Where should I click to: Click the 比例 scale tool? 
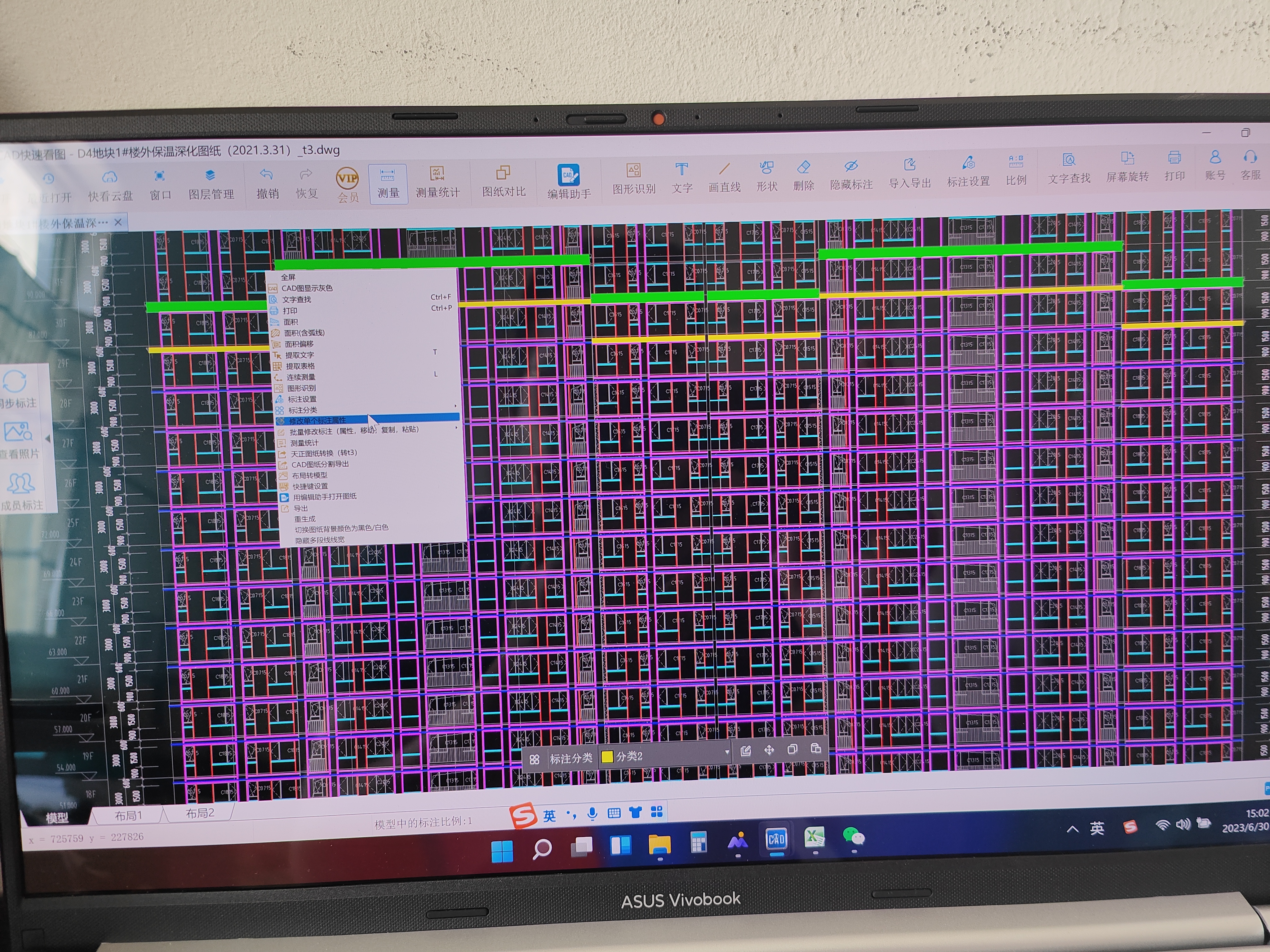click(1016, 170)
